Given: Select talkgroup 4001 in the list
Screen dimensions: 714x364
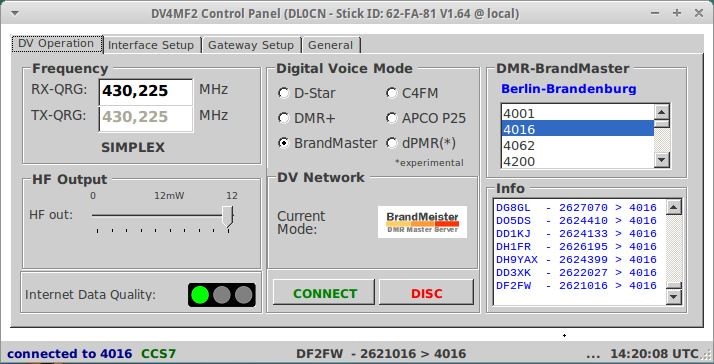Looking at the screenshot, I should (x=577, y=113).
